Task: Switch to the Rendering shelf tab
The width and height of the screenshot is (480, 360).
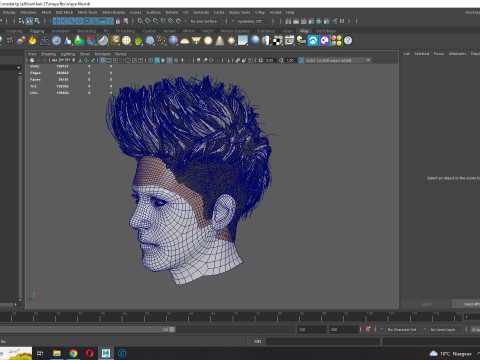Action: [x=87, y=31]
